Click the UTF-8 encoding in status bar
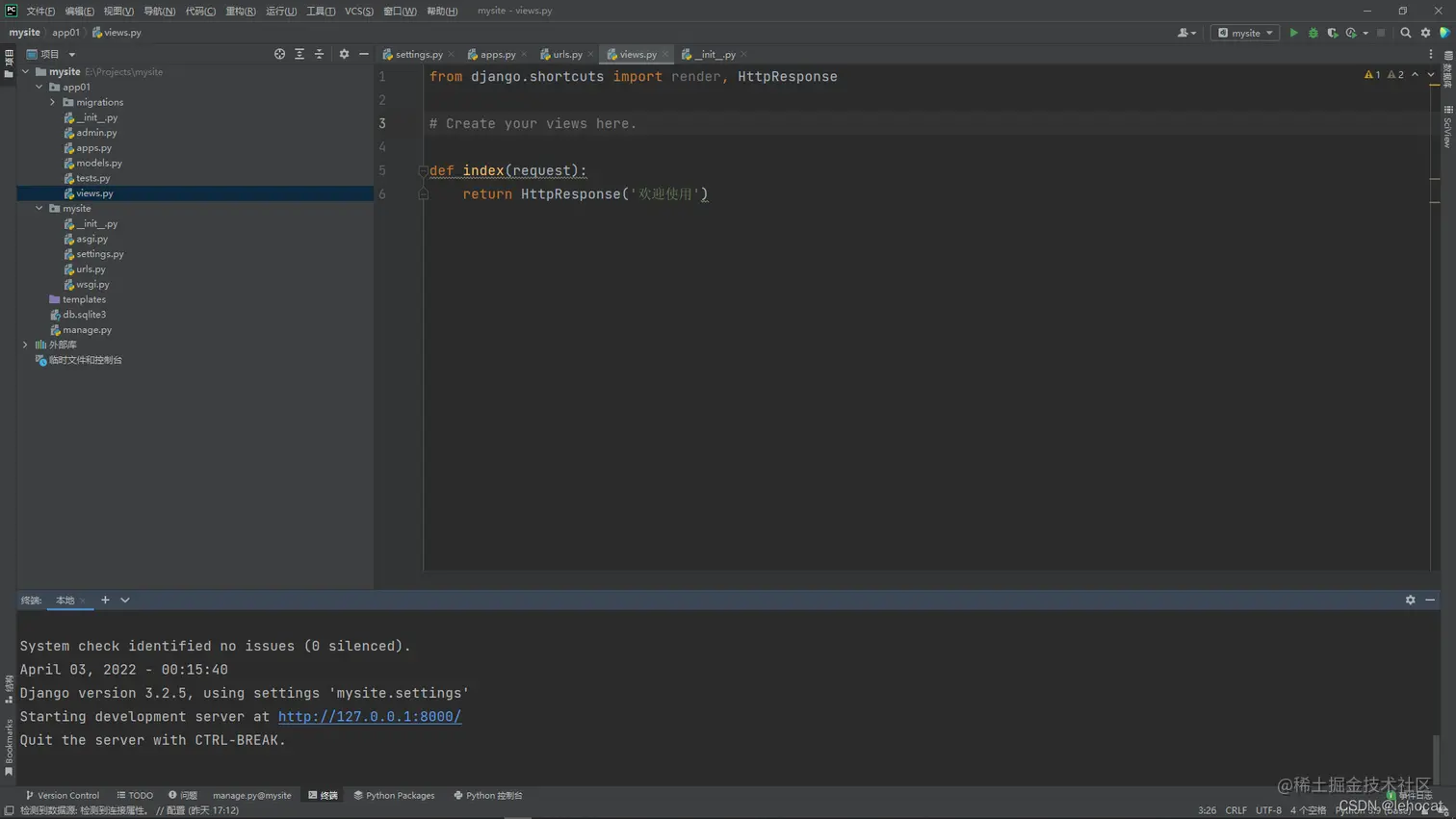The image size is (1456, 819). point(1268,810)
